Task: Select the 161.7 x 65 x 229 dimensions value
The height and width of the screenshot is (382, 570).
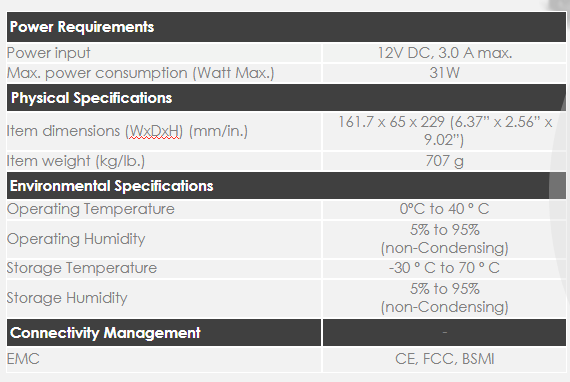Action: (x=445, y=131)
